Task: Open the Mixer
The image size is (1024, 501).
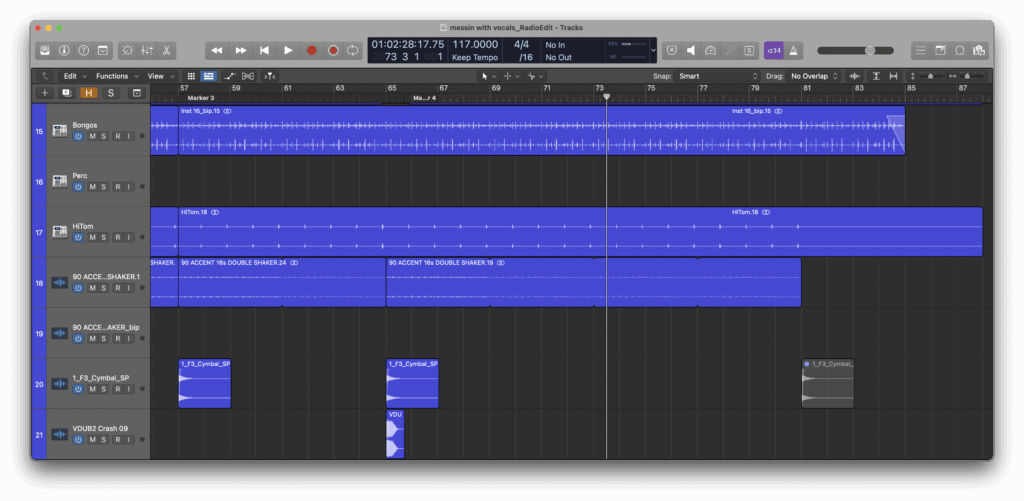Action: 147,50
